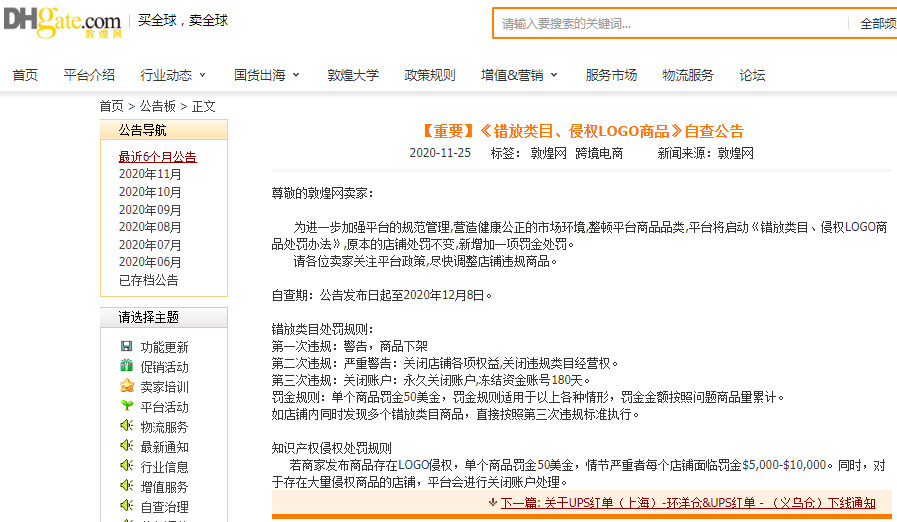Select the 功能更新 topic
This screenshot has width=897, height=522.
(164, 347)
